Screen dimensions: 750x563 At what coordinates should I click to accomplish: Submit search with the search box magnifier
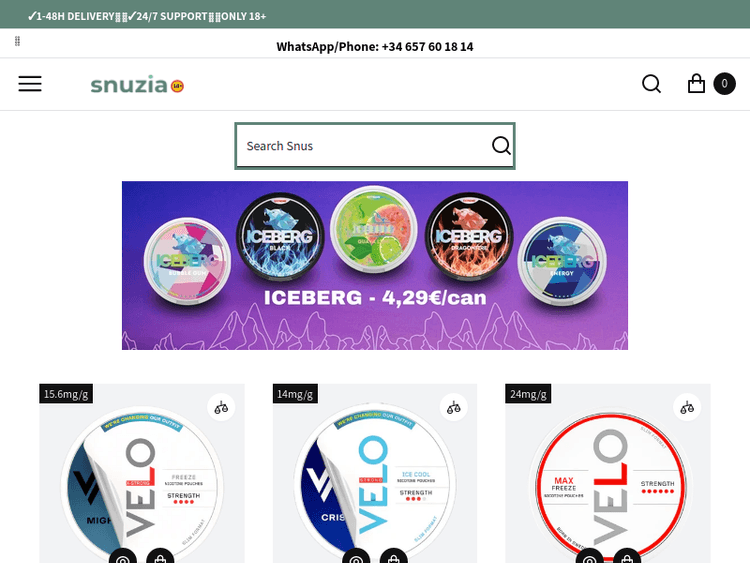[x=501, y=145]
